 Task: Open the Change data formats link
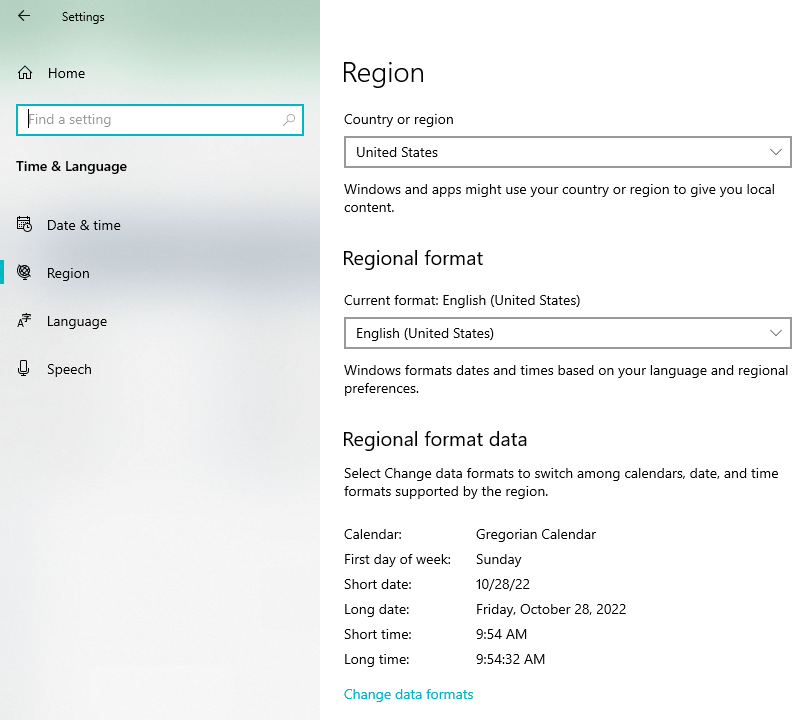[x=408, y=694]
